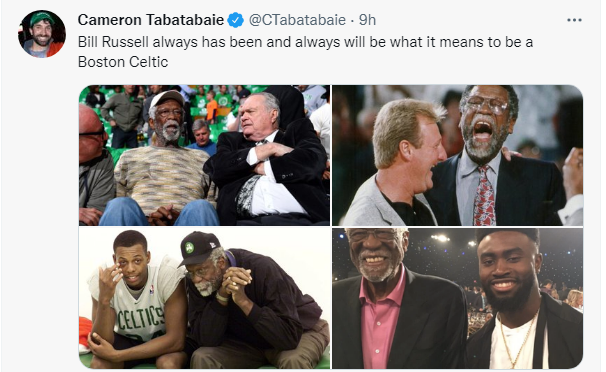Click the tweet text about Bill Russell
606x372 pixels.
pos(305,52)
